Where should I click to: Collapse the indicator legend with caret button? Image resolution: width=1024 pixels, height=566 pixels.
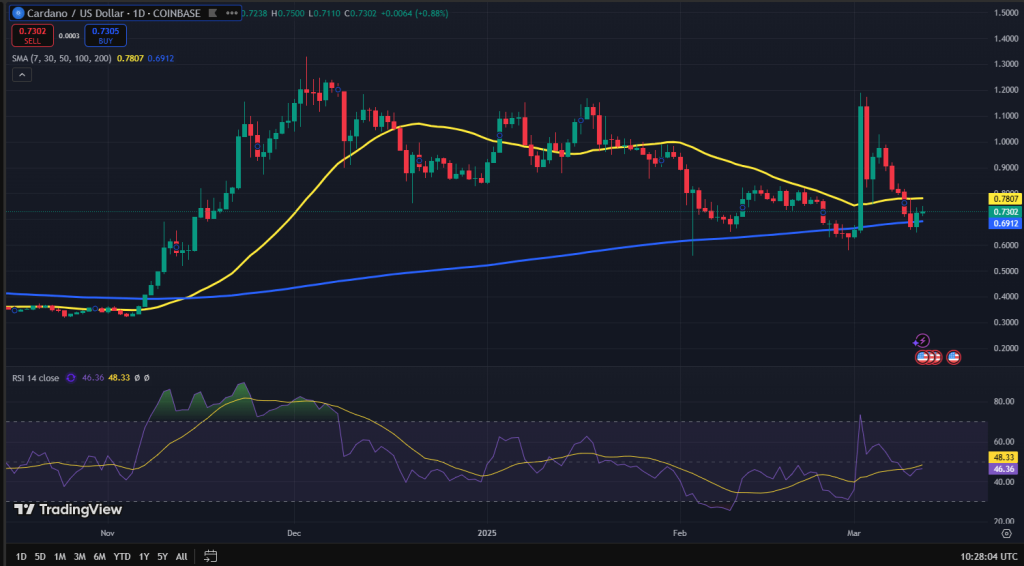(x=22, y=75)
